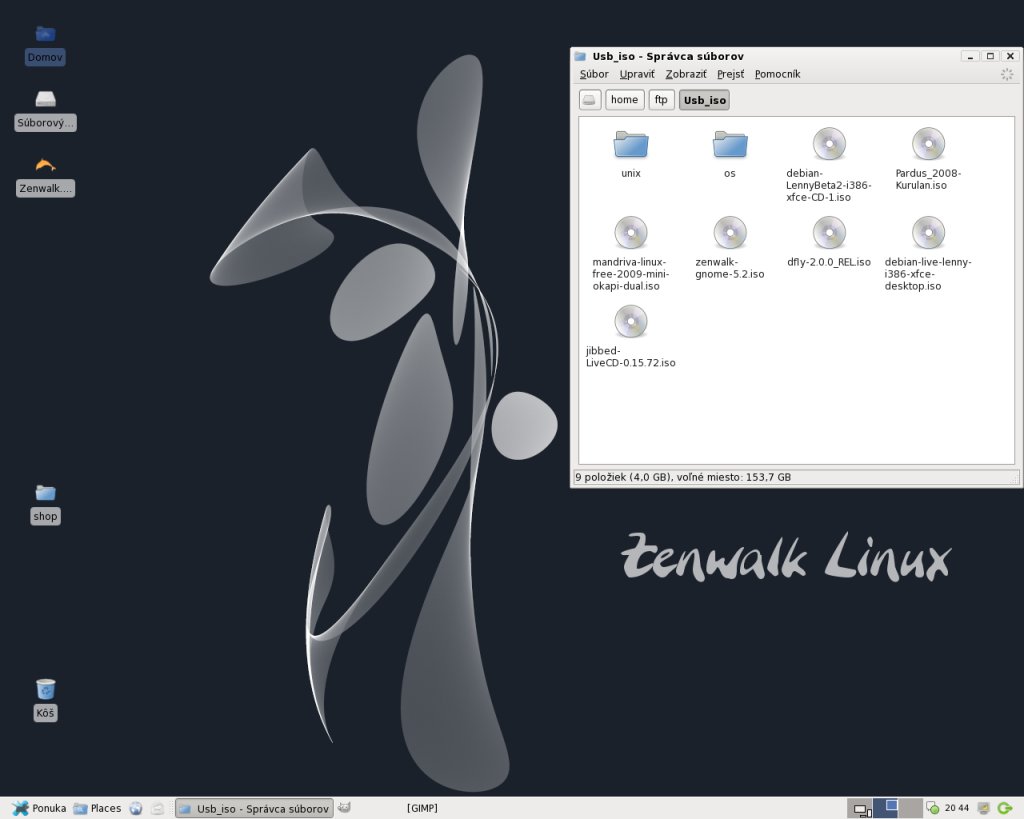Minimize the Usb_iso file manager window

click(x=970, y=56)
